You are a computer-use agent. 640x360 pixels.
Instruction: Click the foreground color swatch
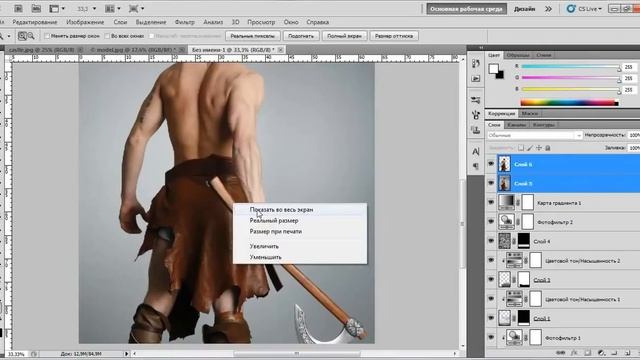click(493, 69)
